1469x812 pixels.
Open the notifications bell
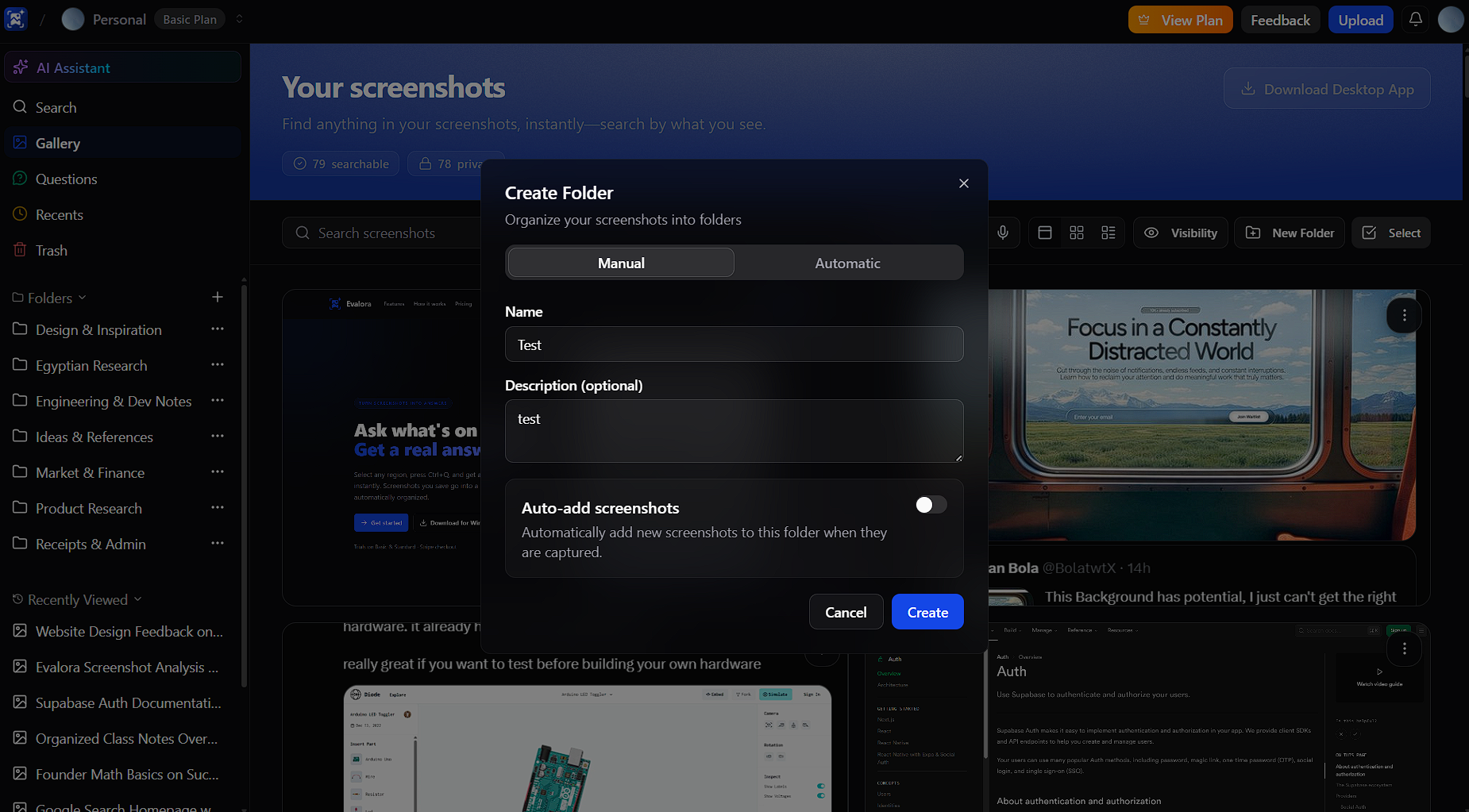click(x=1414, y=19)
